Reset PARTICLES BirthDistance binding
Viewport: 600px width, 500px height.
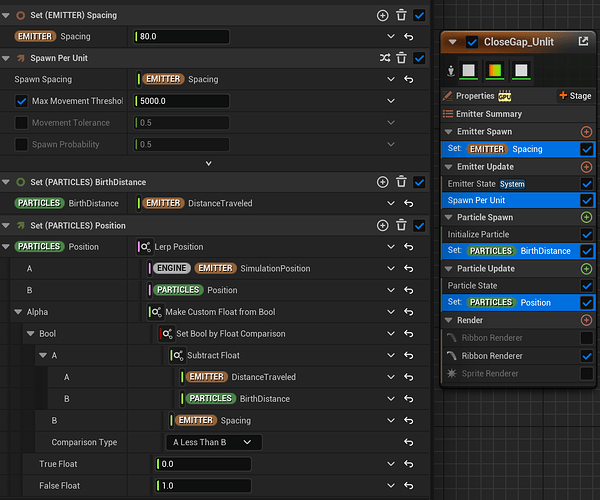409,203
